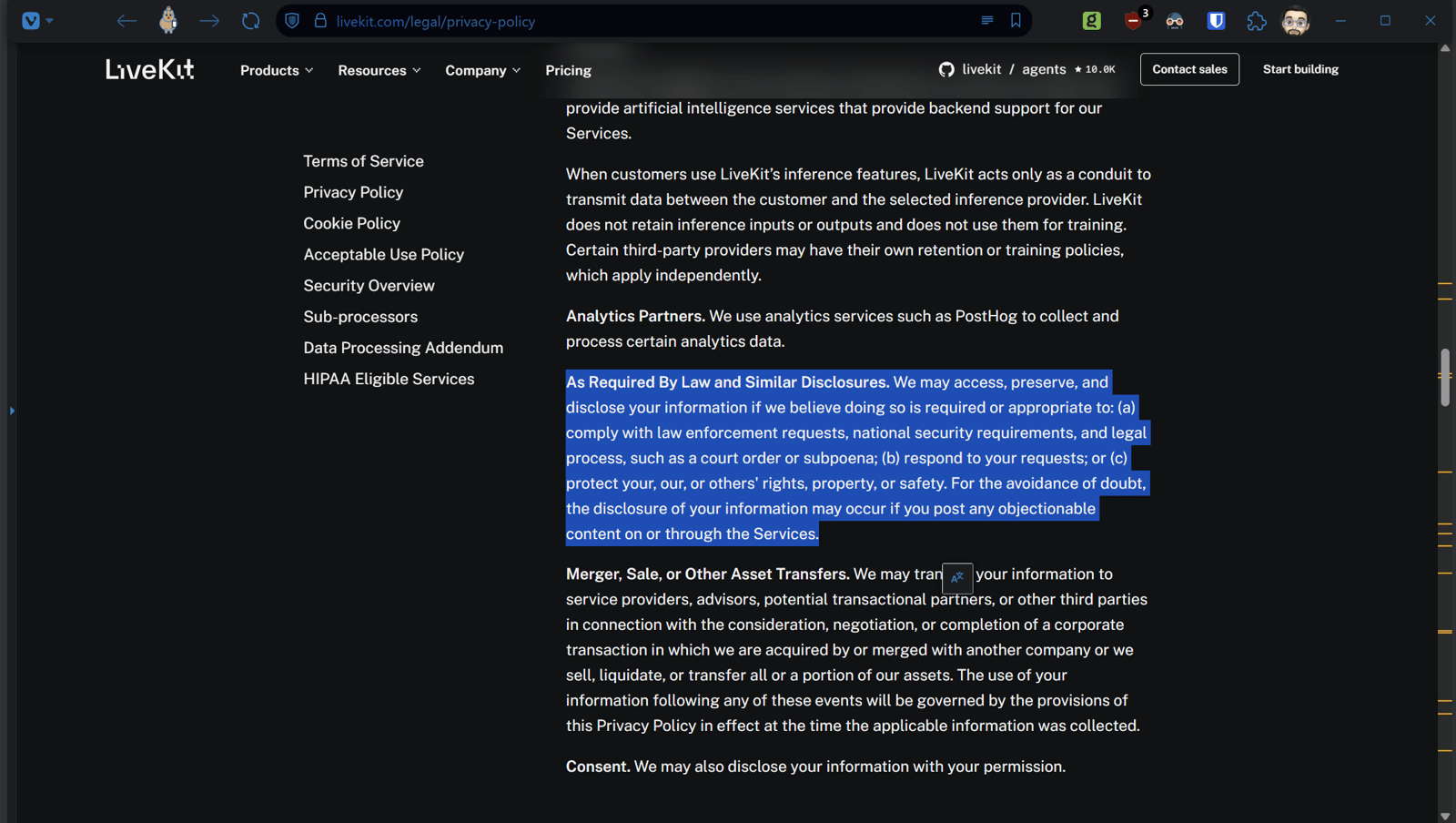This screenshot has width=1456, height=823.
Task: Open the Bitwarden extension
Action: (1216, 21)
